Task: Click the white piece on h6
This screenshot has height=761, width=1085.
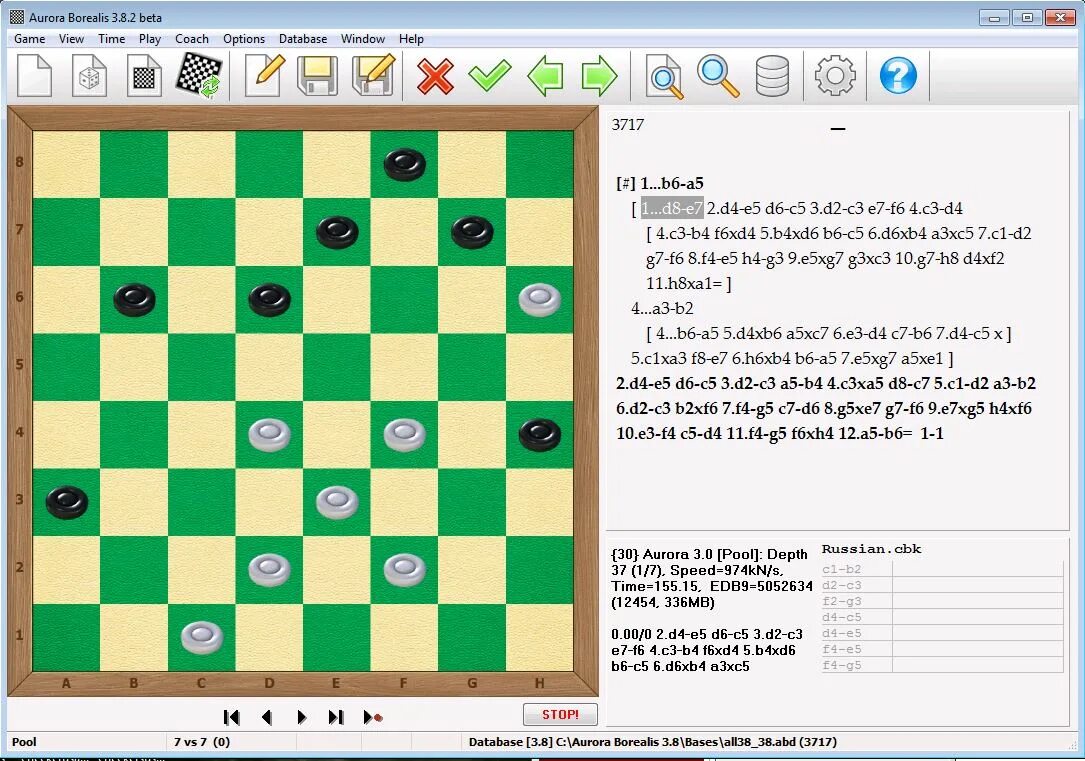Action: tap(540, 300)
